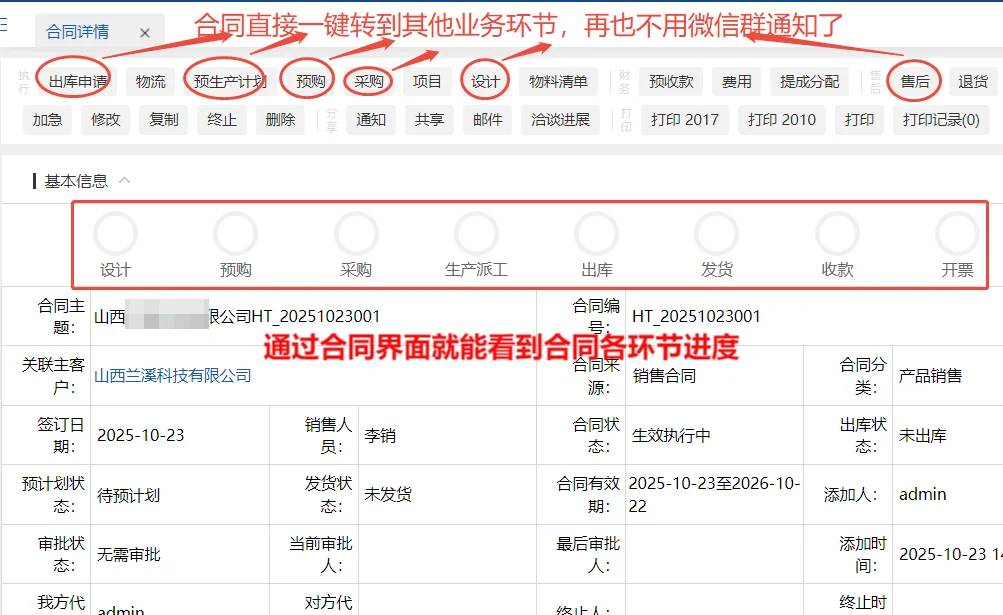Viewport: 1003px width, 615px height.
Task: Click the 预生产计划 toolbar button
Action: click(228, 81)
